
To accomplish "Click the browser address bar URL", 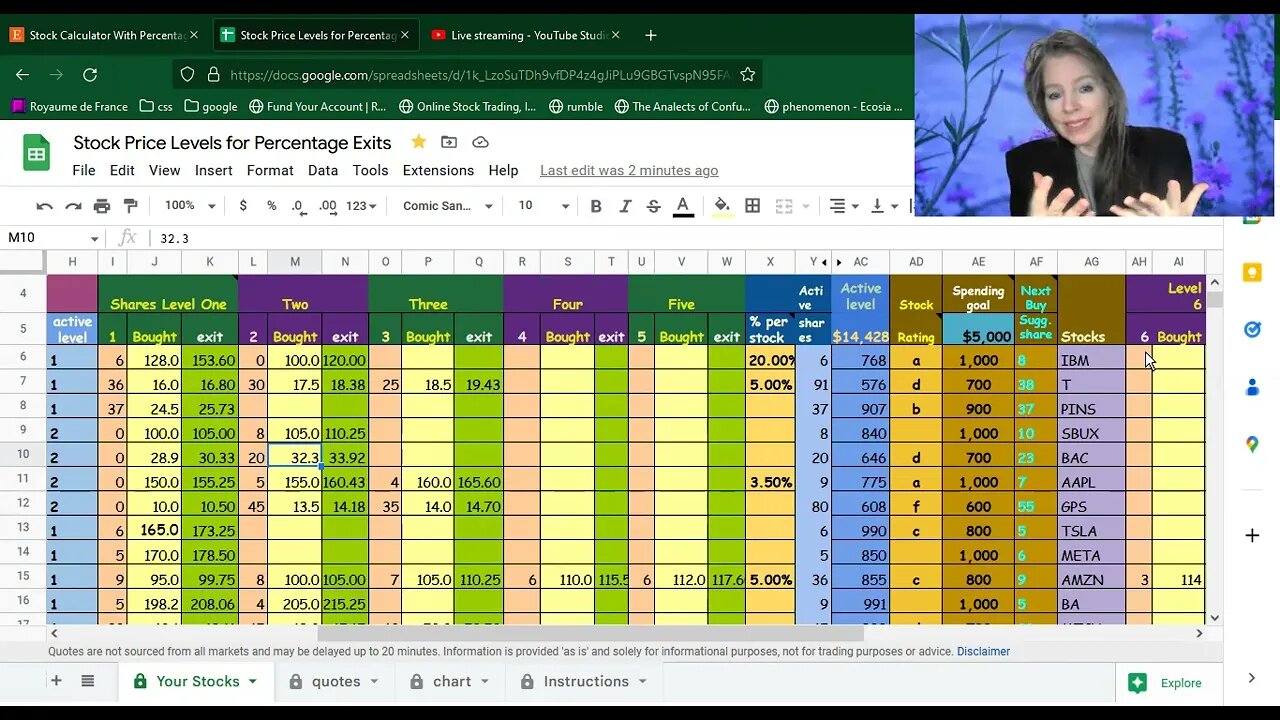I will coord(480,75).
